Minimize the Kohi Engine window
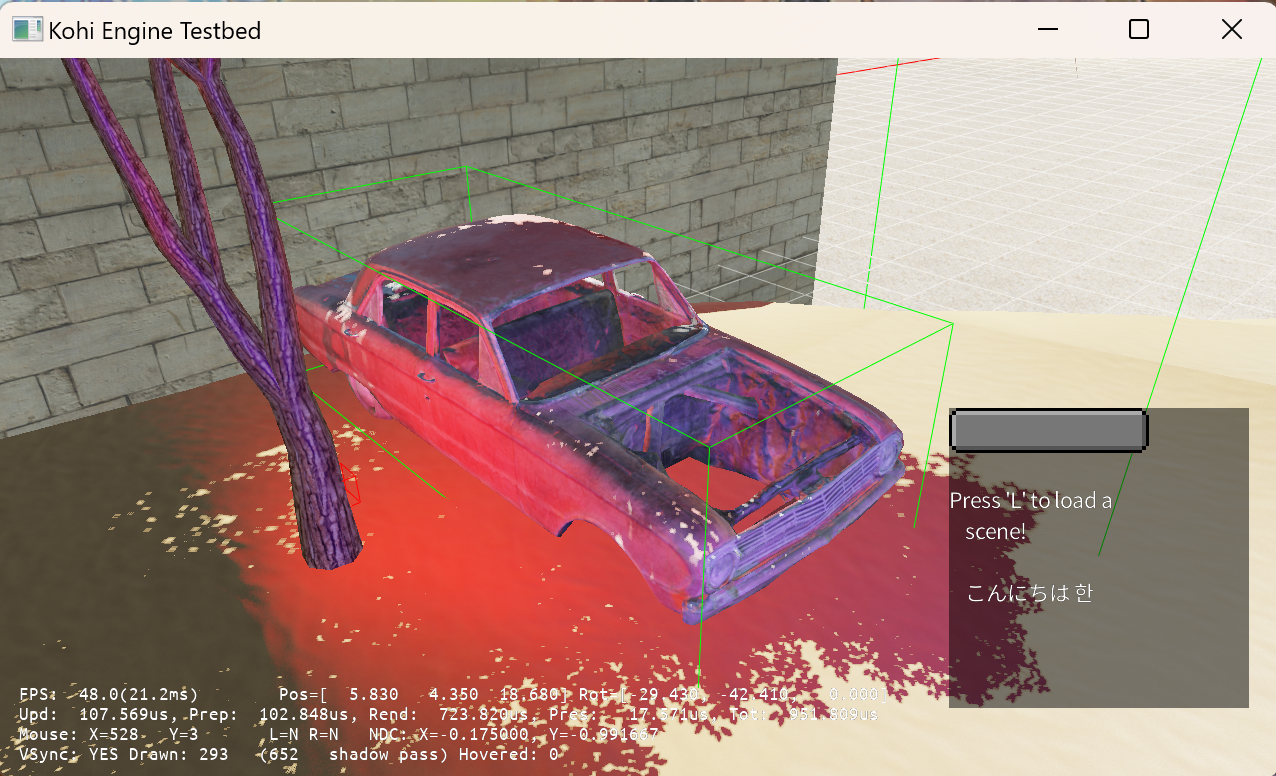 pos(1047,29)
